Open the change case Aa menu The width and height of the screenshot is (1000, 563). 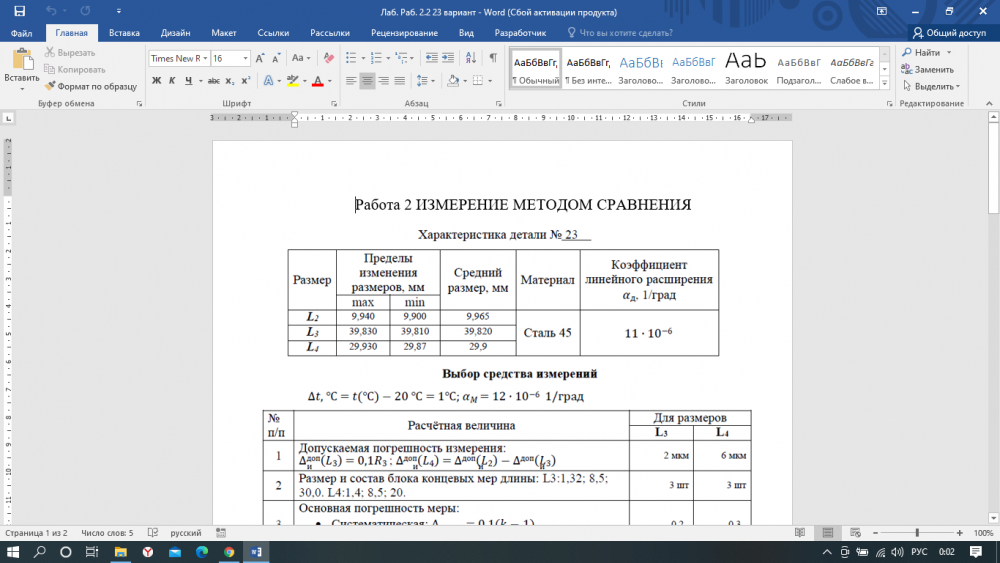click(x=300, y=58)
